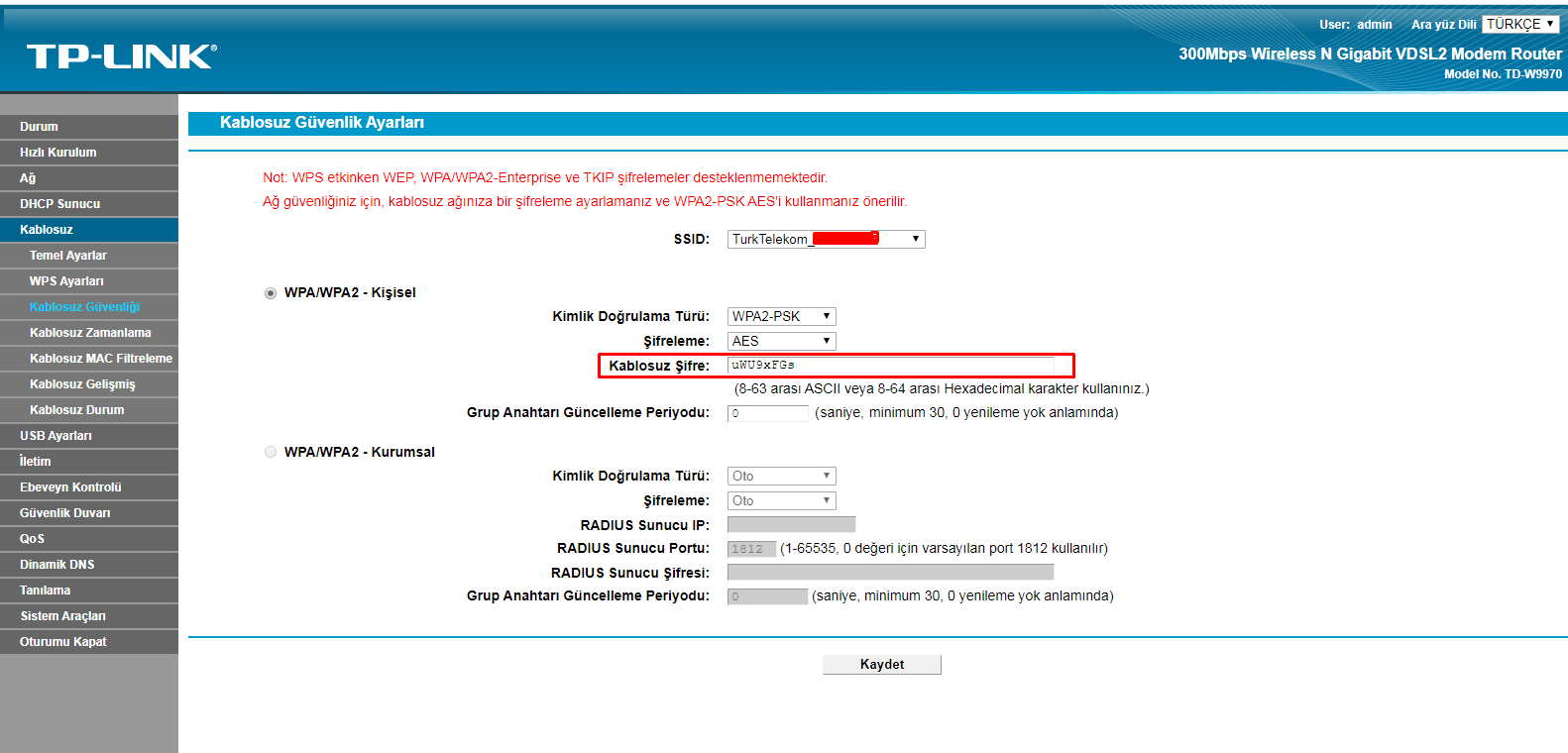Click the RADIUS Sunucu Şifresi field

890,572
